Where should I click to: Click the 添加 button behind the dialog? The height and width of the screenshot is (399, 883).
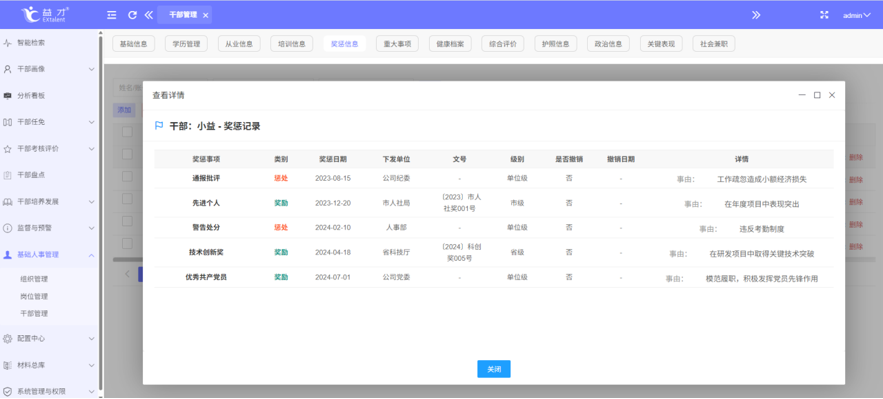coord(124,110)
